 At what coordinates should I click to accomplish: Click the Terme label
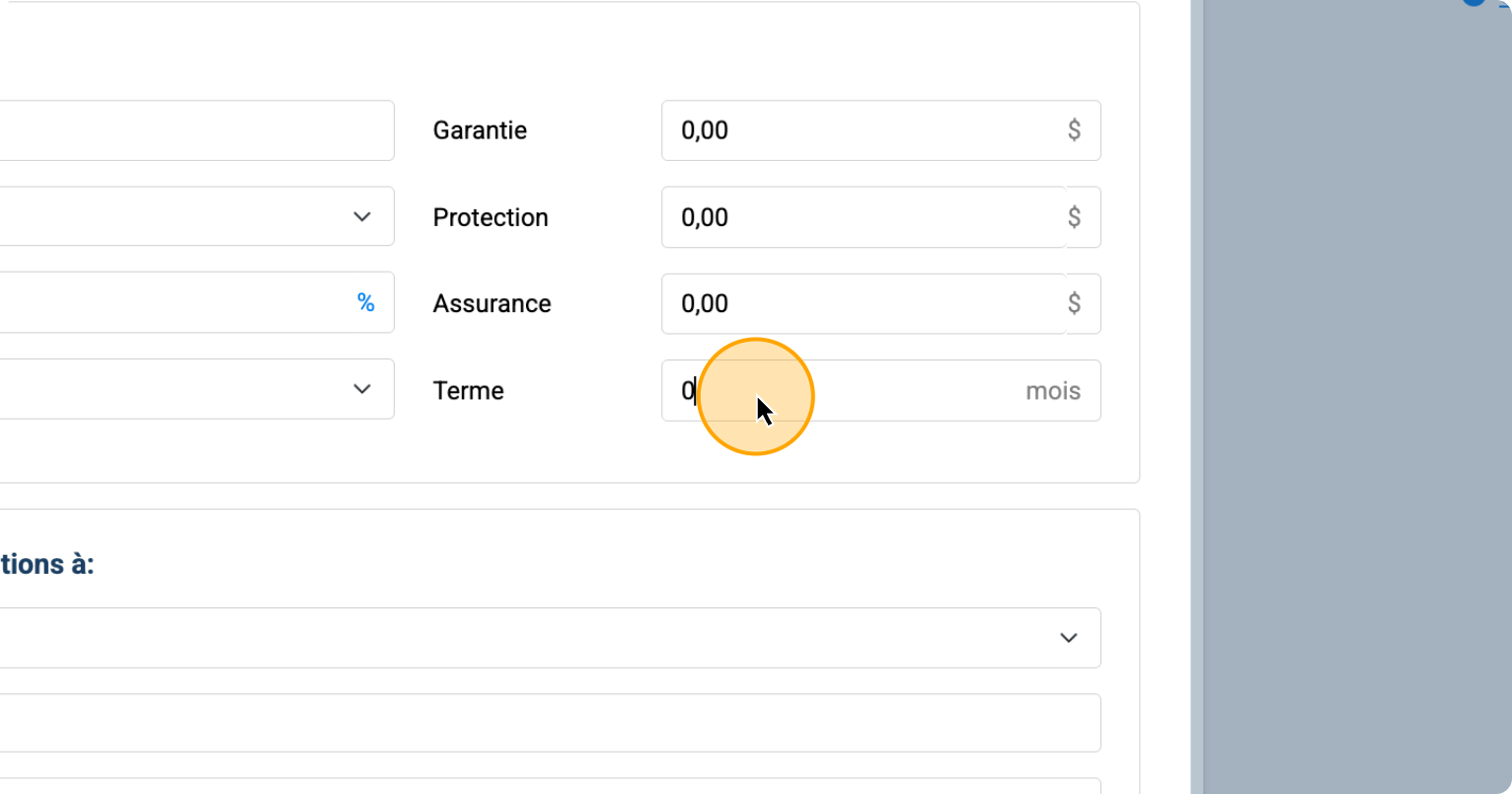[468, 391]
